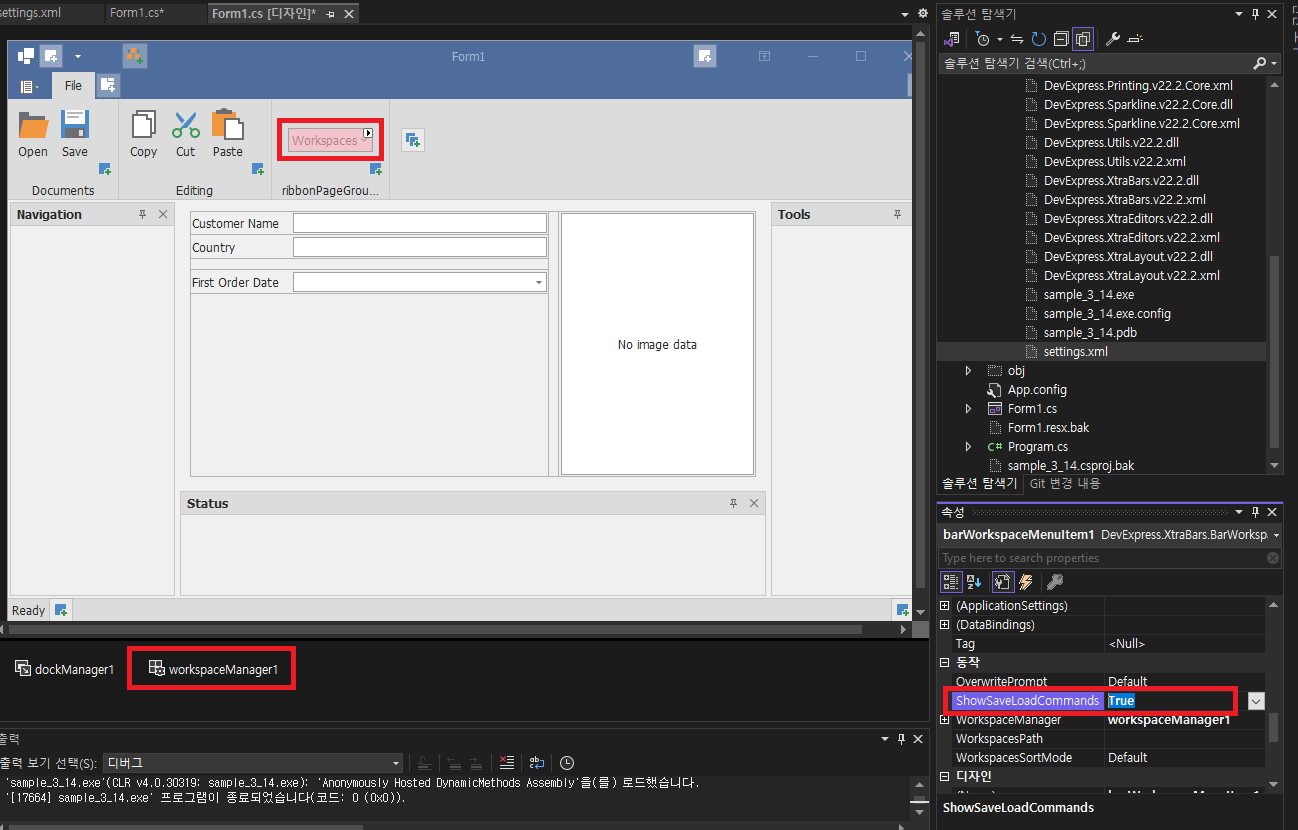This screenshot has width=1298, height=830.
Task: Close the Status dock panel
Action: coord(754,504)
